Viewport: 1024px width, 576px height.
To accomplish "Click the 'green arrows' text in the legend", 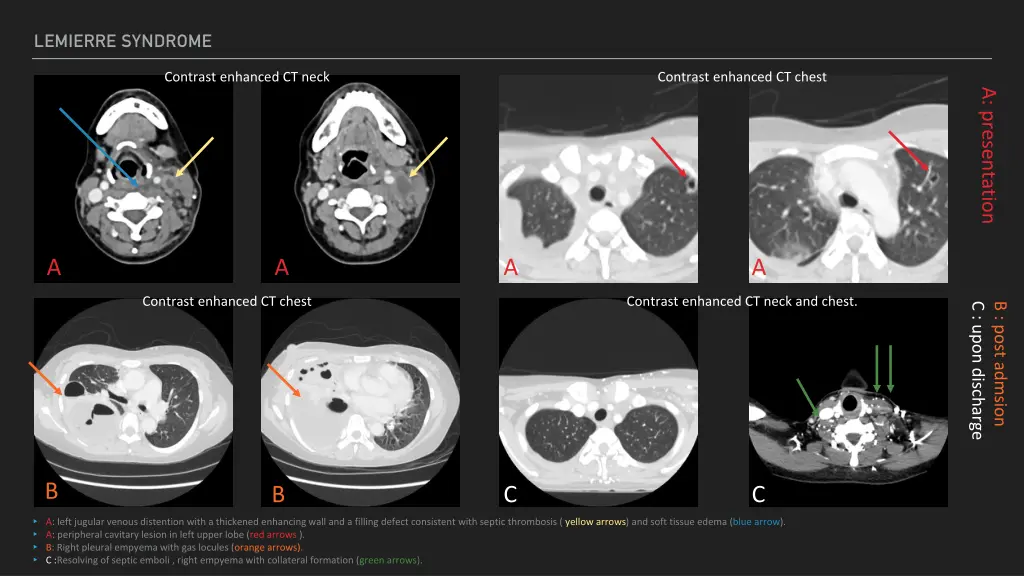I will pos(388,560).
